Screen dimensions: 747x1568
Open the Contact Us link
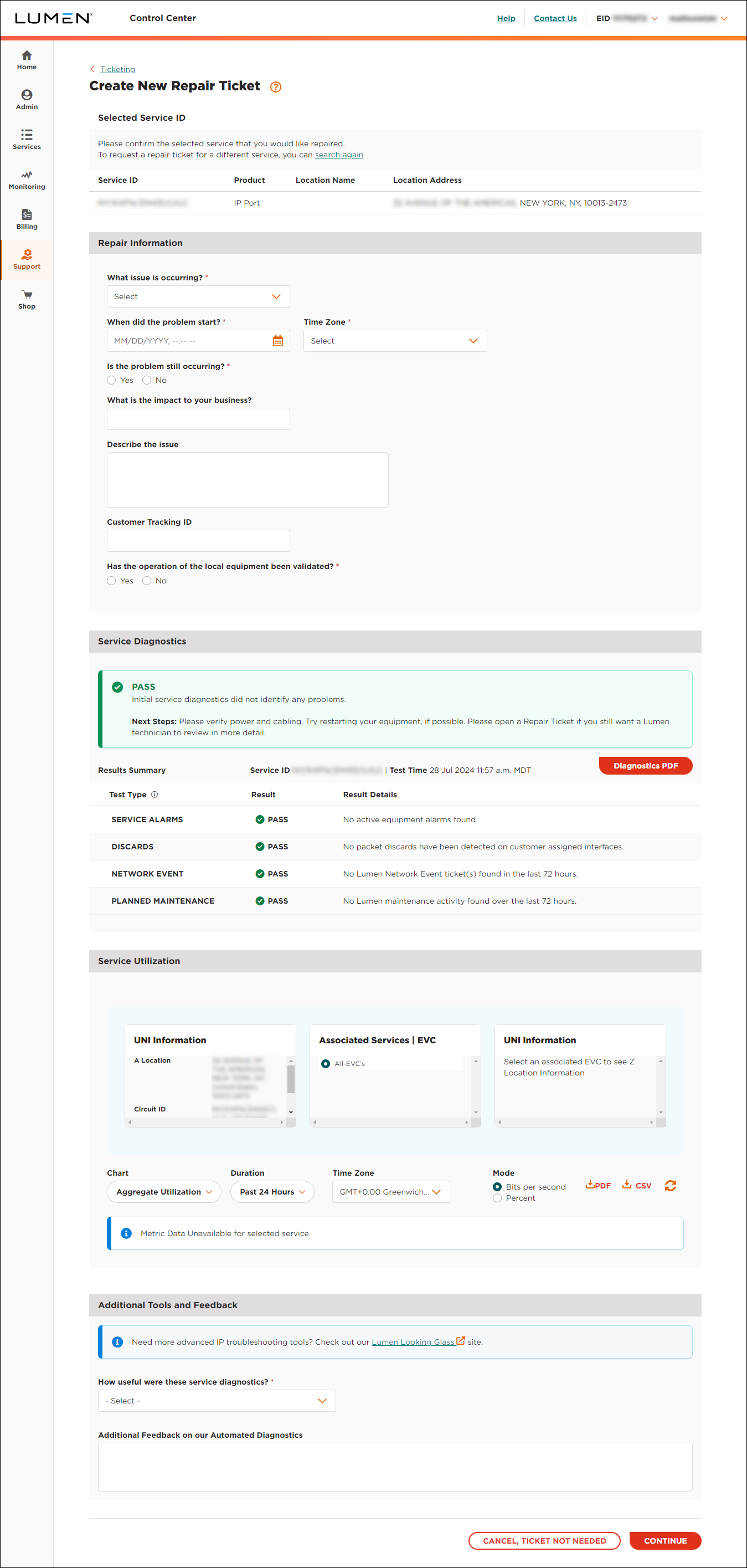[x=555, y=18]
